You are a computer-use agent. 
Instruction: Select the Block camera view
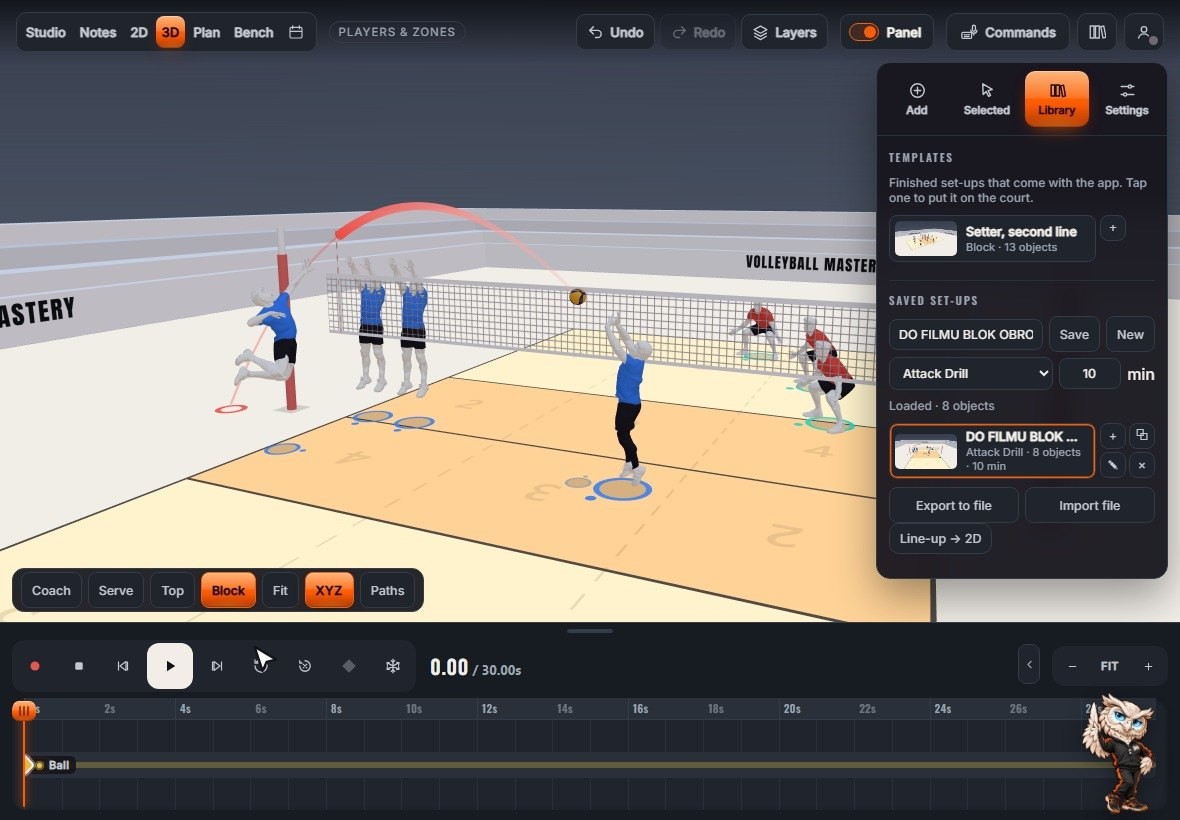click(228, 591)
